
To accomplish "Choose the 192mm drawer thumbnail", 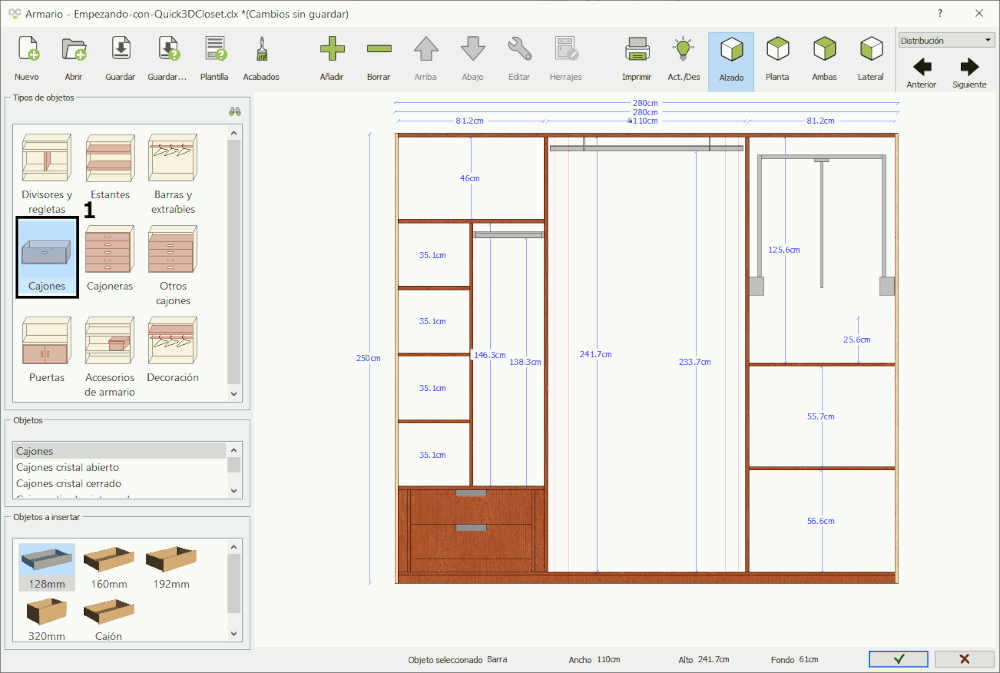I will click(171, 567).
